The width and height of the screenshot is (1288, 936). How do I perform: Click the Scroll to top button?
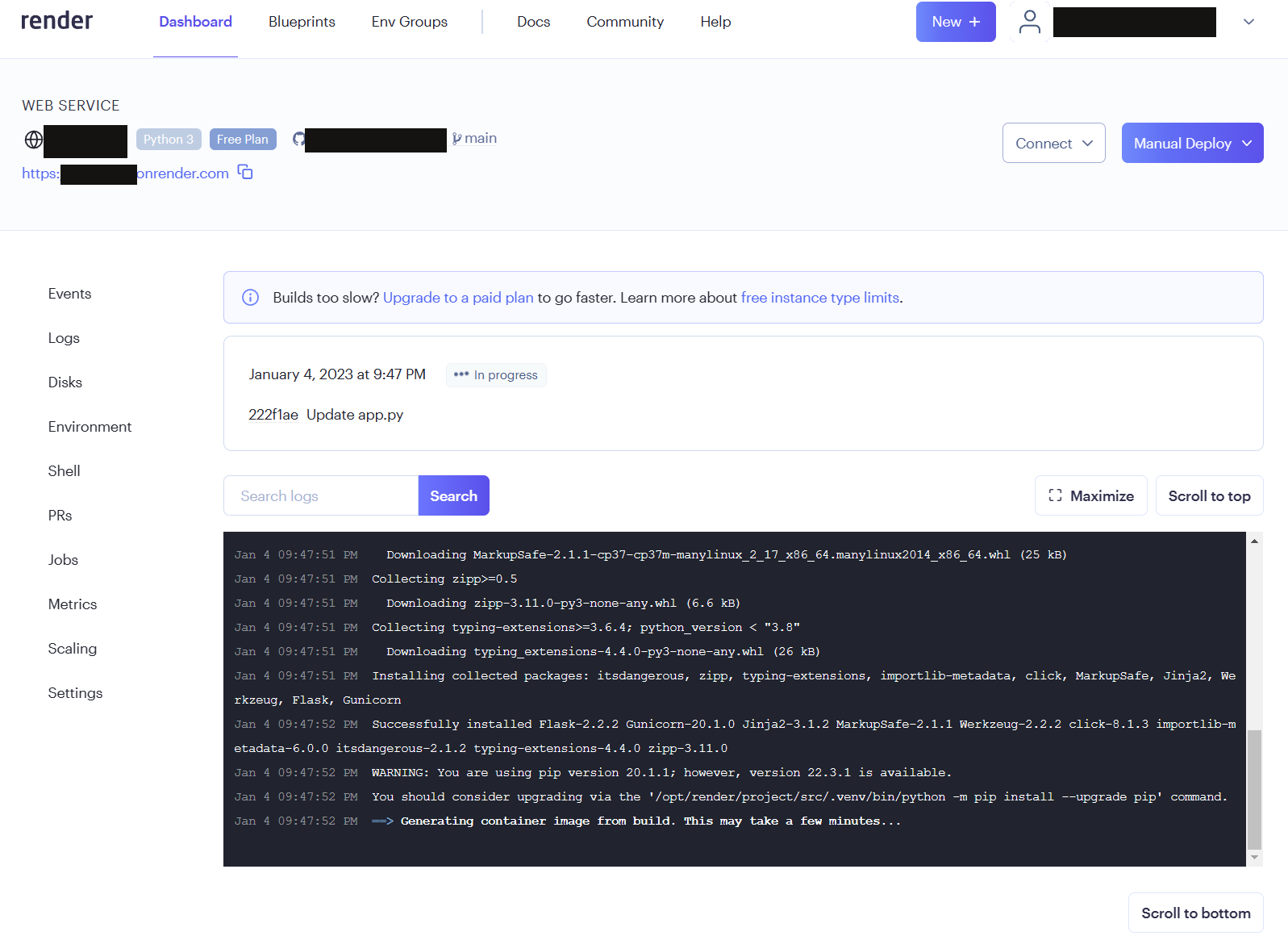point(1209,495)
